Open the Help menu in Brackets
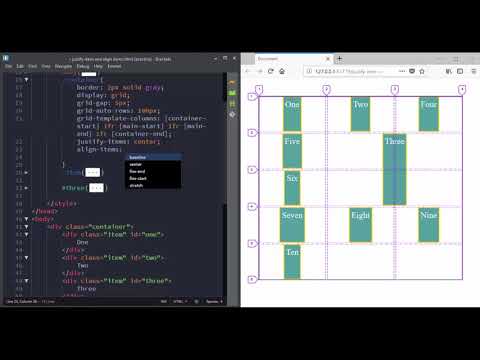This screenshot has height=360, width=480. click(x=98, y=66)
